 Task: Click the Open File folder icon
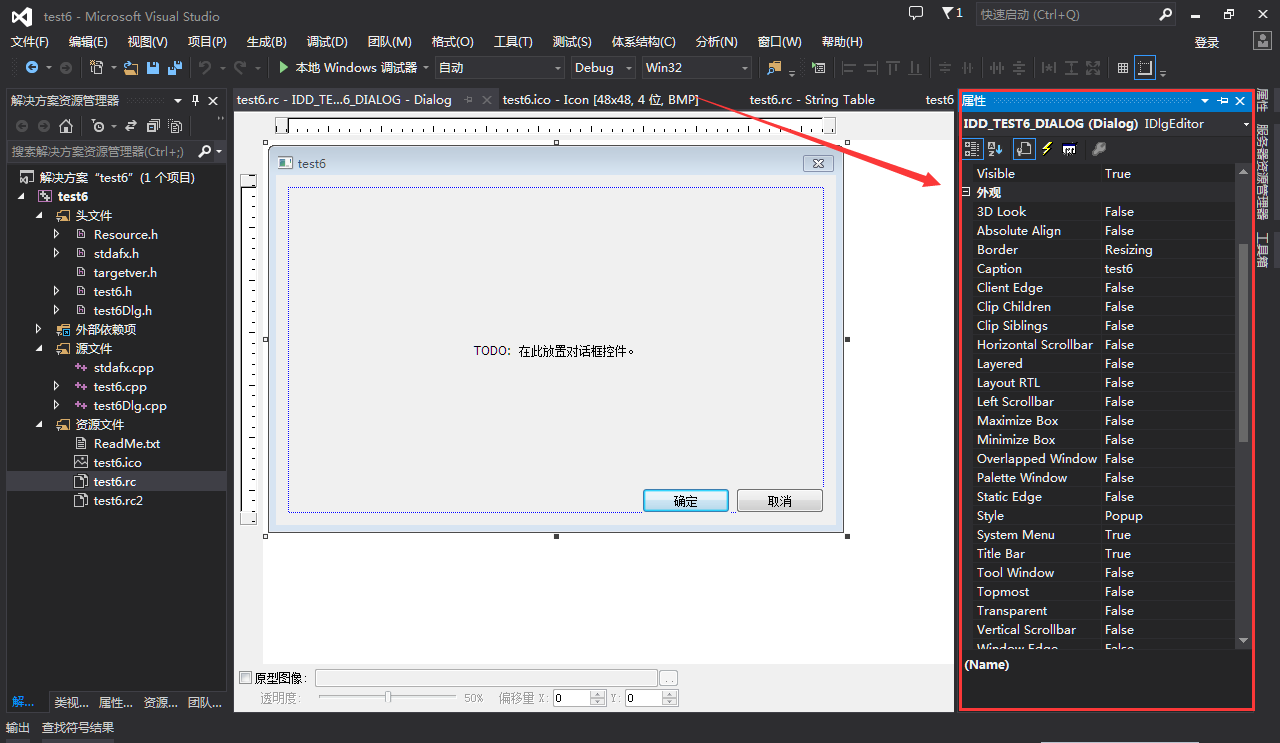click(131, 68)
